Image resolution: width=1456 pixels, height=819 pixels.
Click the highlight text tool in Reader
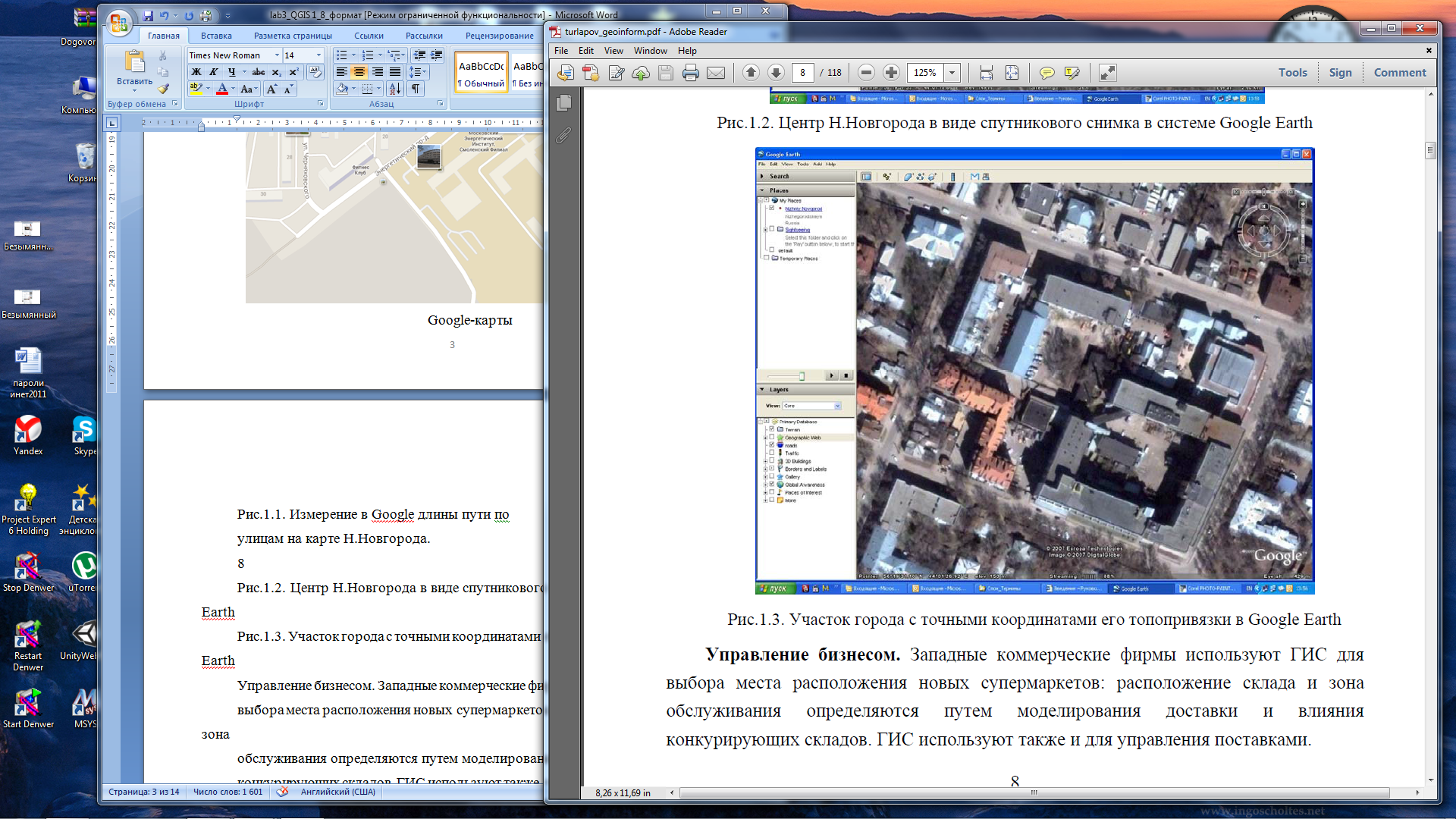[1072, 73]
